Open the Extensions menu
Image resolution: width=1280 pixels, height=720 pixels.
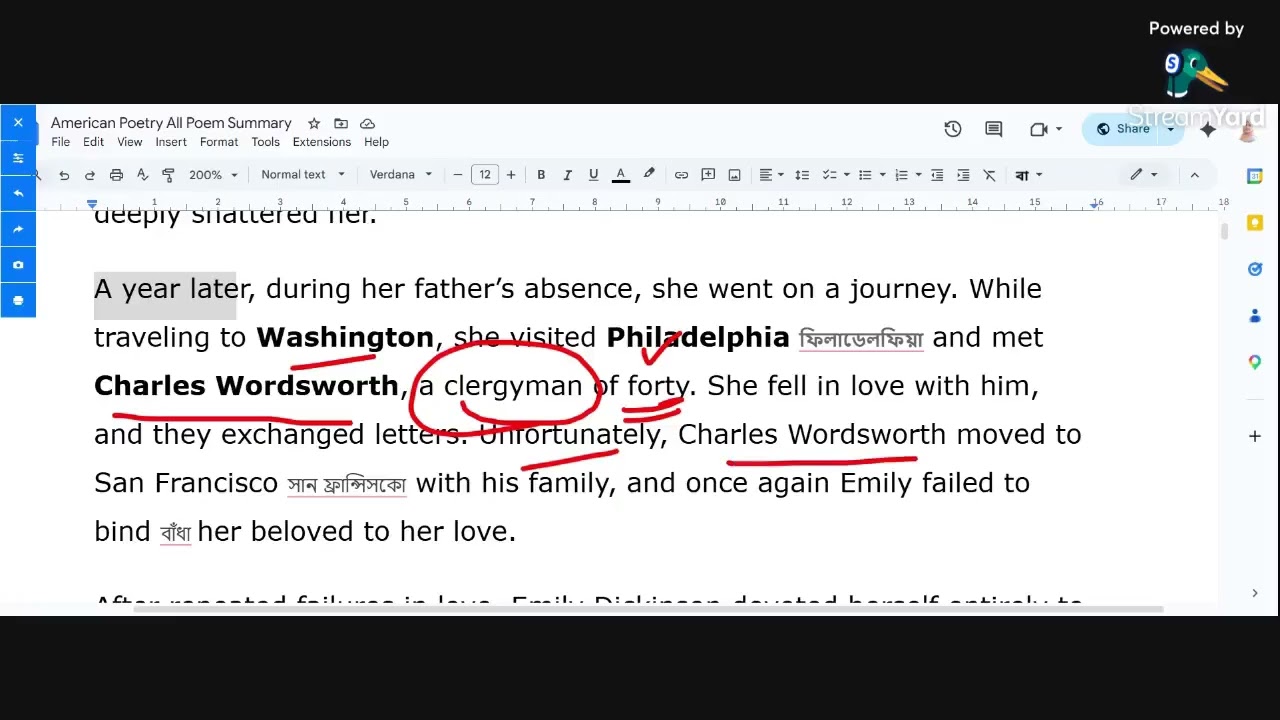coord(322,142)
